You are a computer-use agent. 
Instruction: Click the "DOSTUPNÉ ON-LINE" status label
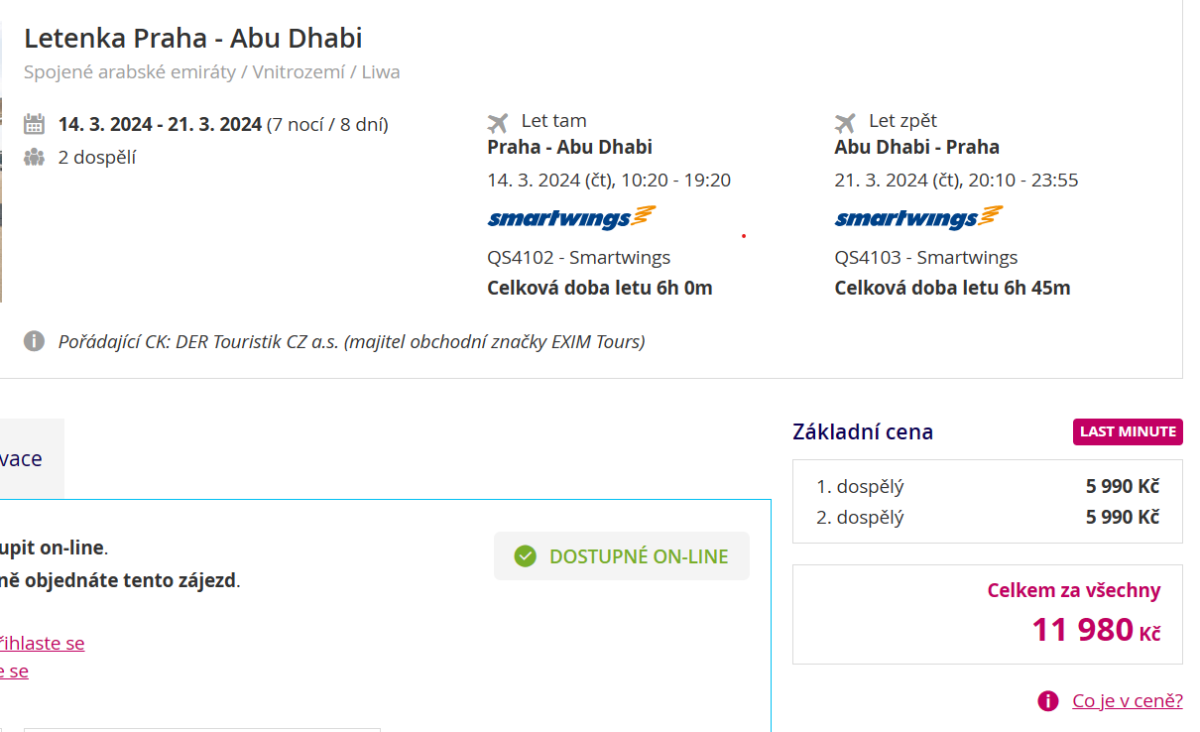click(x=639, y=557)
